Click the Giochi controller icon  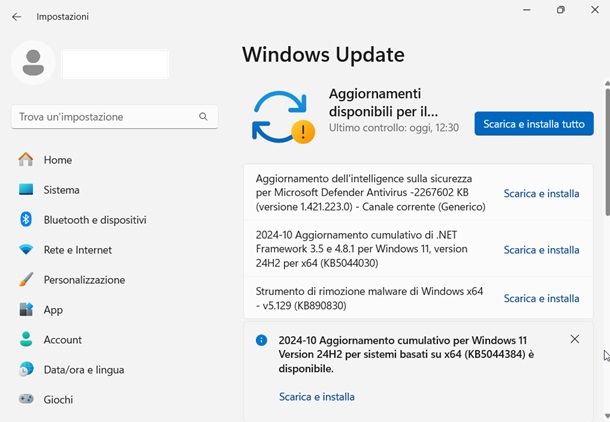pos(26,399)
